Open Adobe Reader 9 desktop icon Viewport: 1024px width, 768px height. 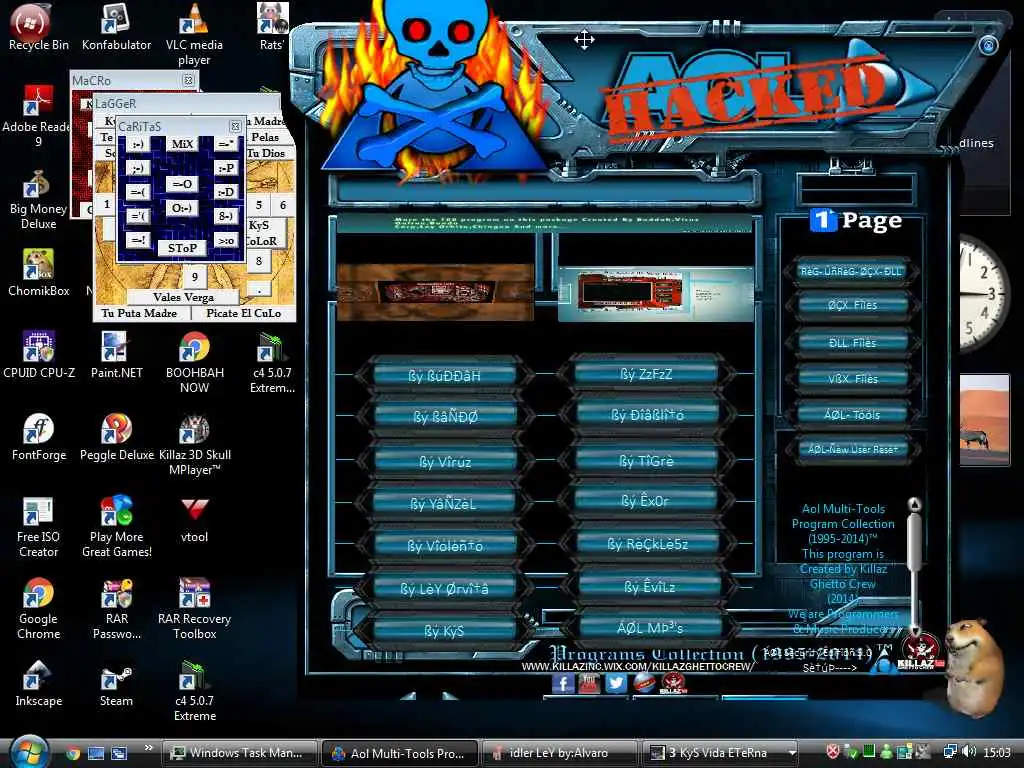(37, 118)
